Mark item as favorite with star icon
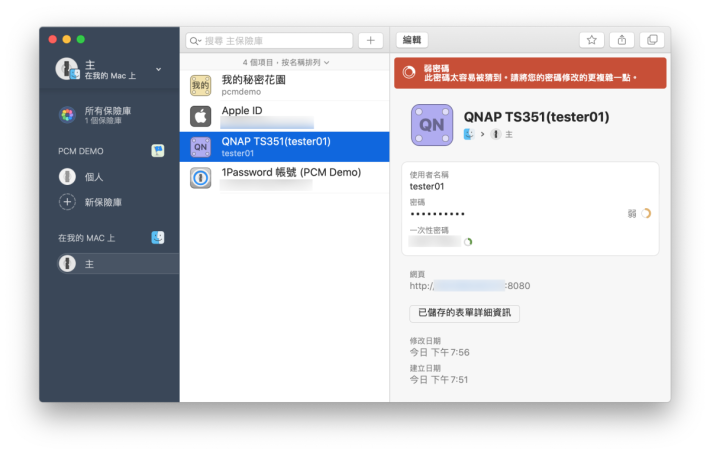The height and width of the screenshot is (454, 710). [591, 40]
